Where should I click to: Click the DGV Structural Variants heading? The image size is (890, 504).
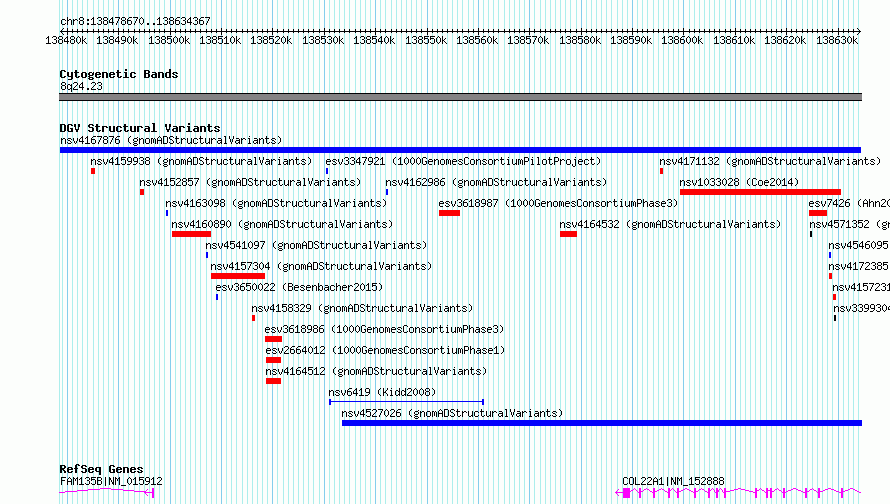click(x=140, y=128)
